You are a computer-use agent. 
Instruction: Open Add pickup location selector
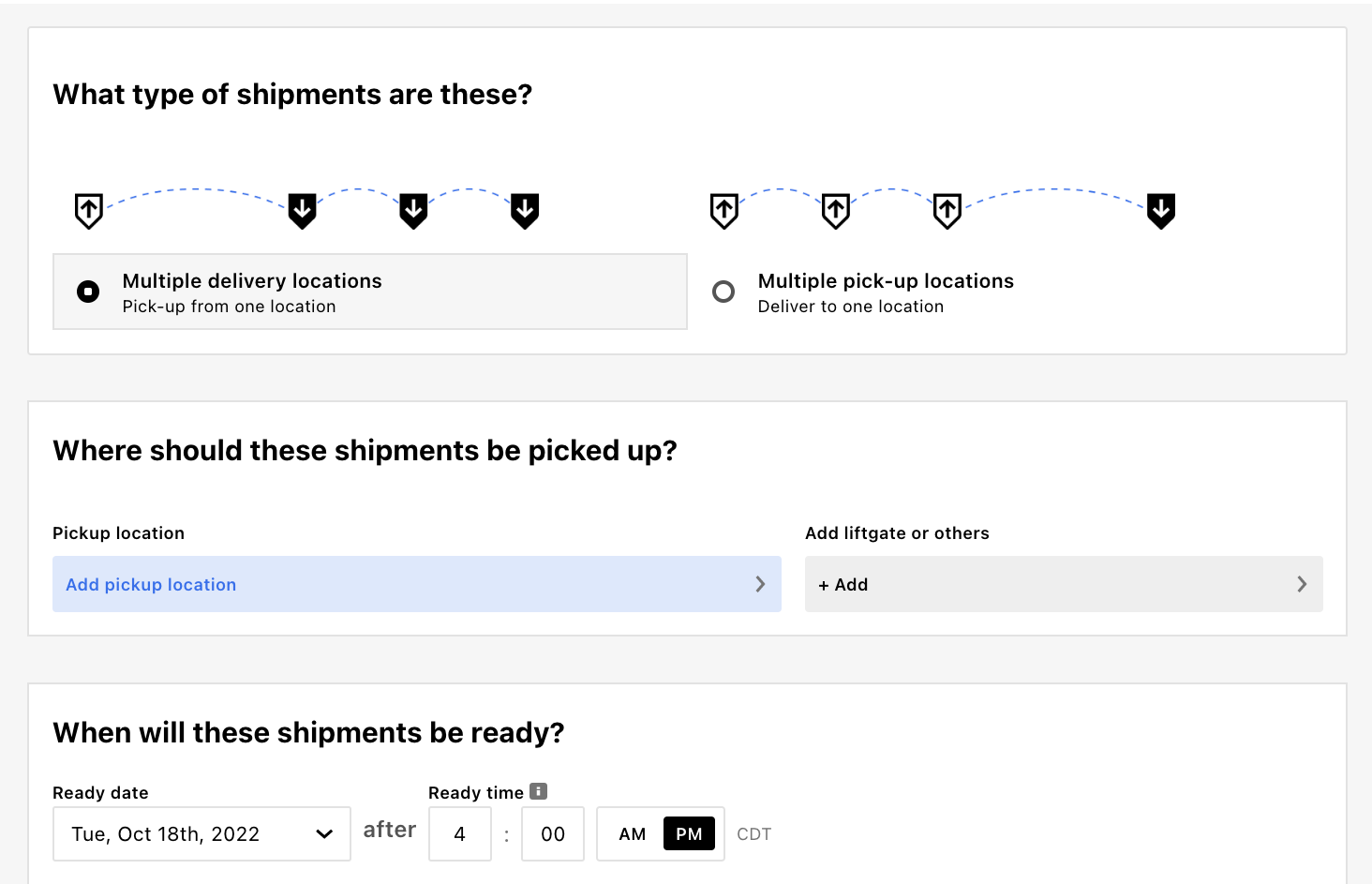point(417,584)
